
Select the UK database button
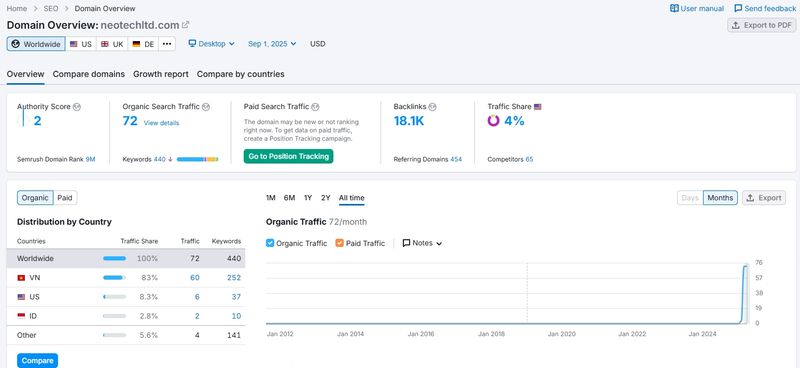click(x=112, y=44)
